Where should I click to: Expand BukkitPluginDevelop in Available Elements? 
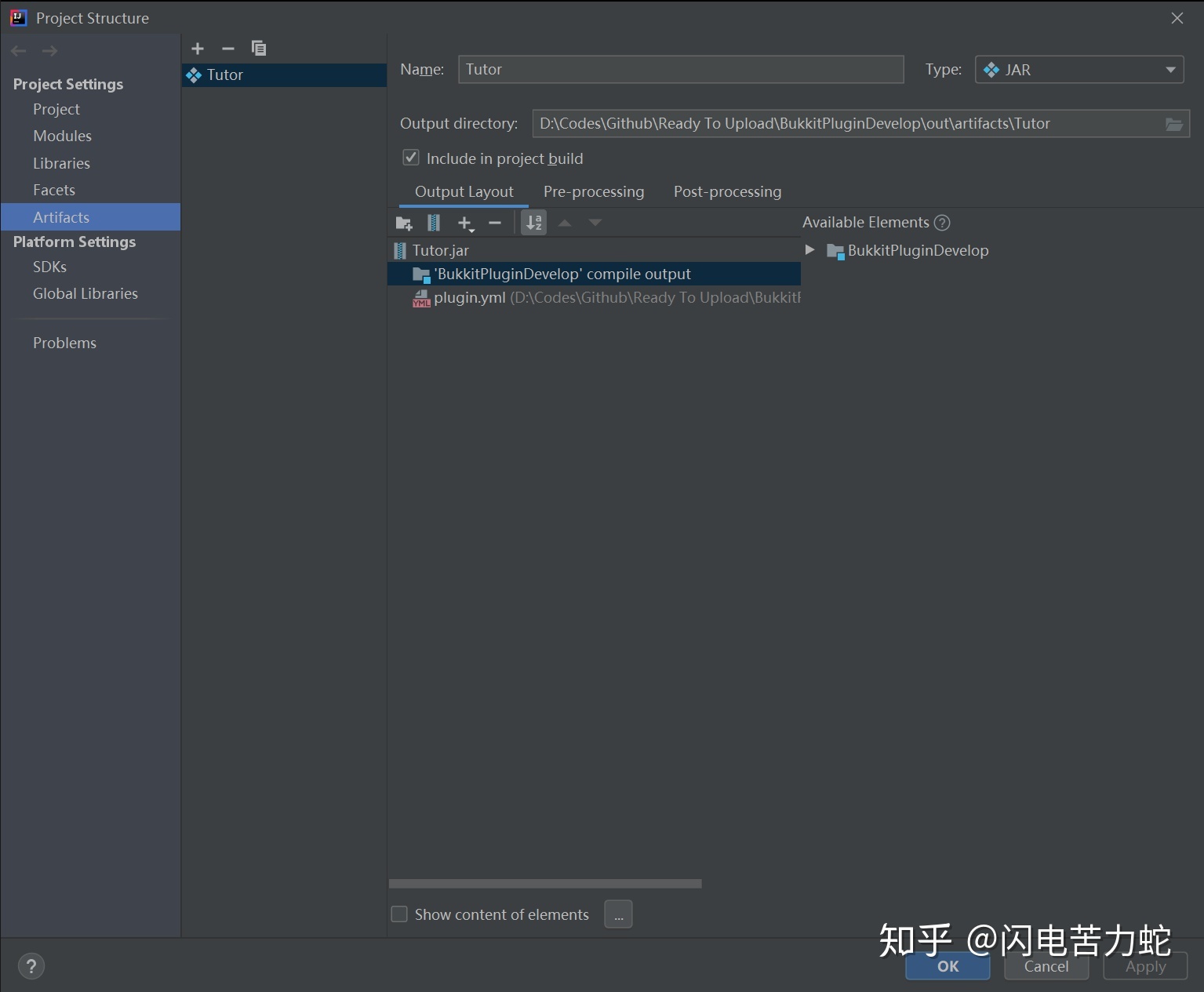pyautogui.click(x=810, y=250)
